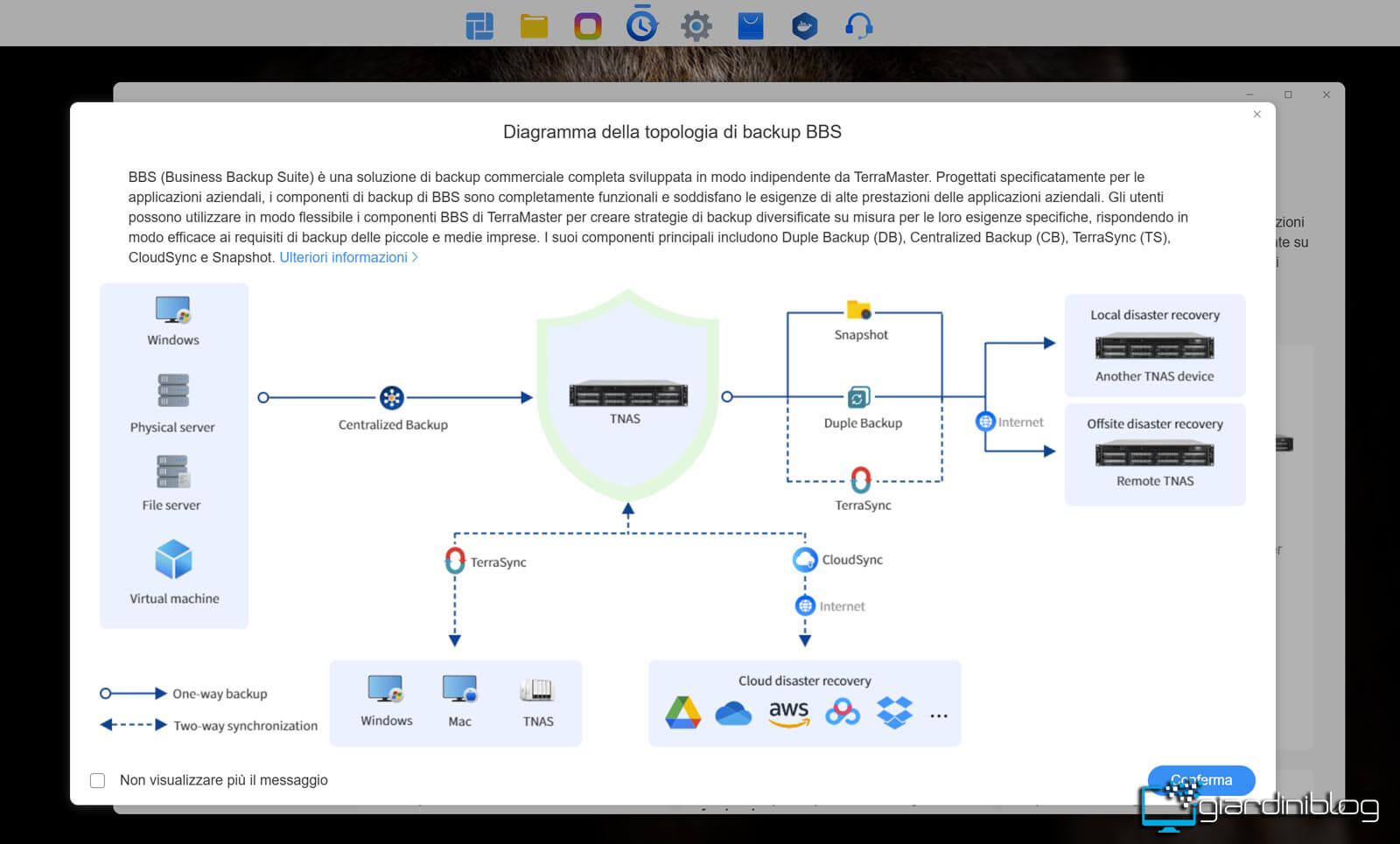This screenshot has height=844, width=1400.
Task: Open the File Manager folder icon
Action: click(534, 25)
